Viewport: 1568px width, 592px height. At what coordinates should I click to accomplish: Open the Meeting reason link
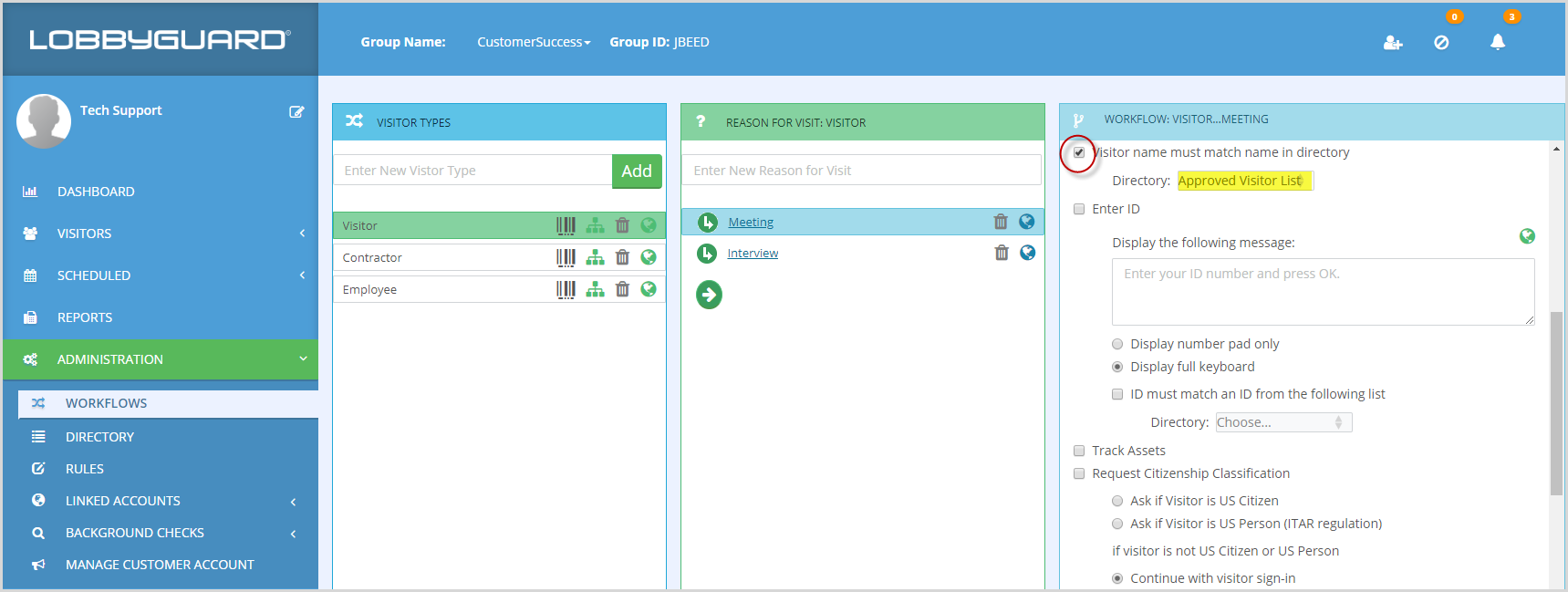coord(751,223)
